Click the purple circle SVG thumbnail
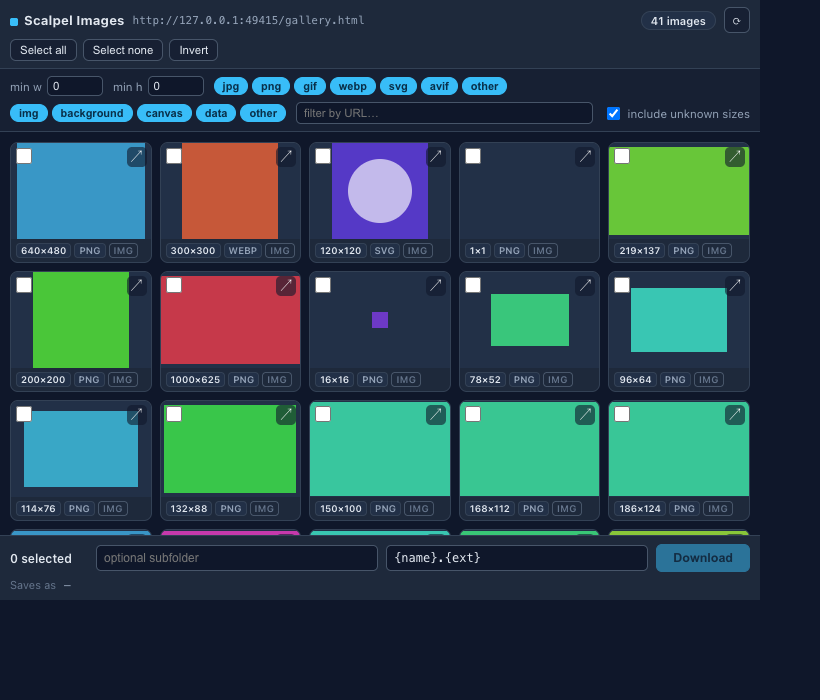The image size is (820, 700). pyautogui.click(x=380, y=191)
